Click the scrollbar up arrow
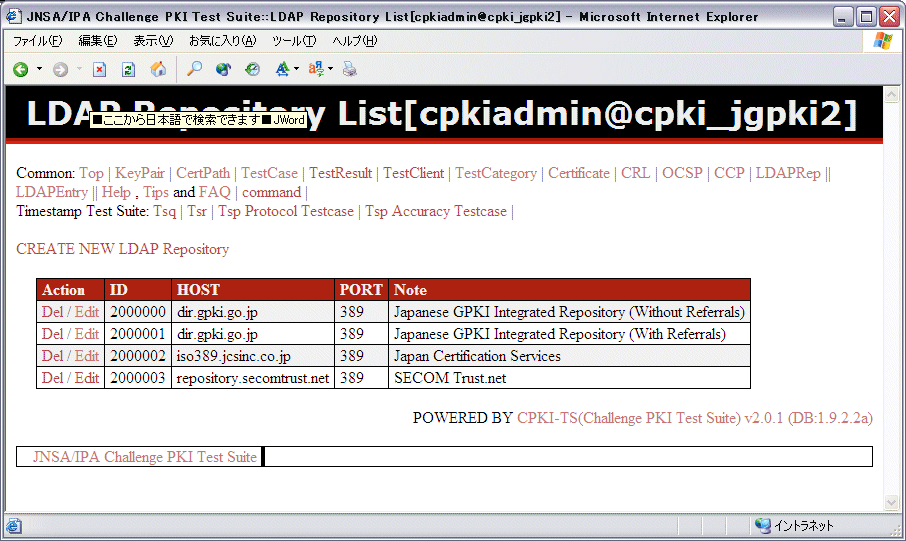The height and width of the screenshot is (541, 906). pyautogui.click(x=892, y=94)
